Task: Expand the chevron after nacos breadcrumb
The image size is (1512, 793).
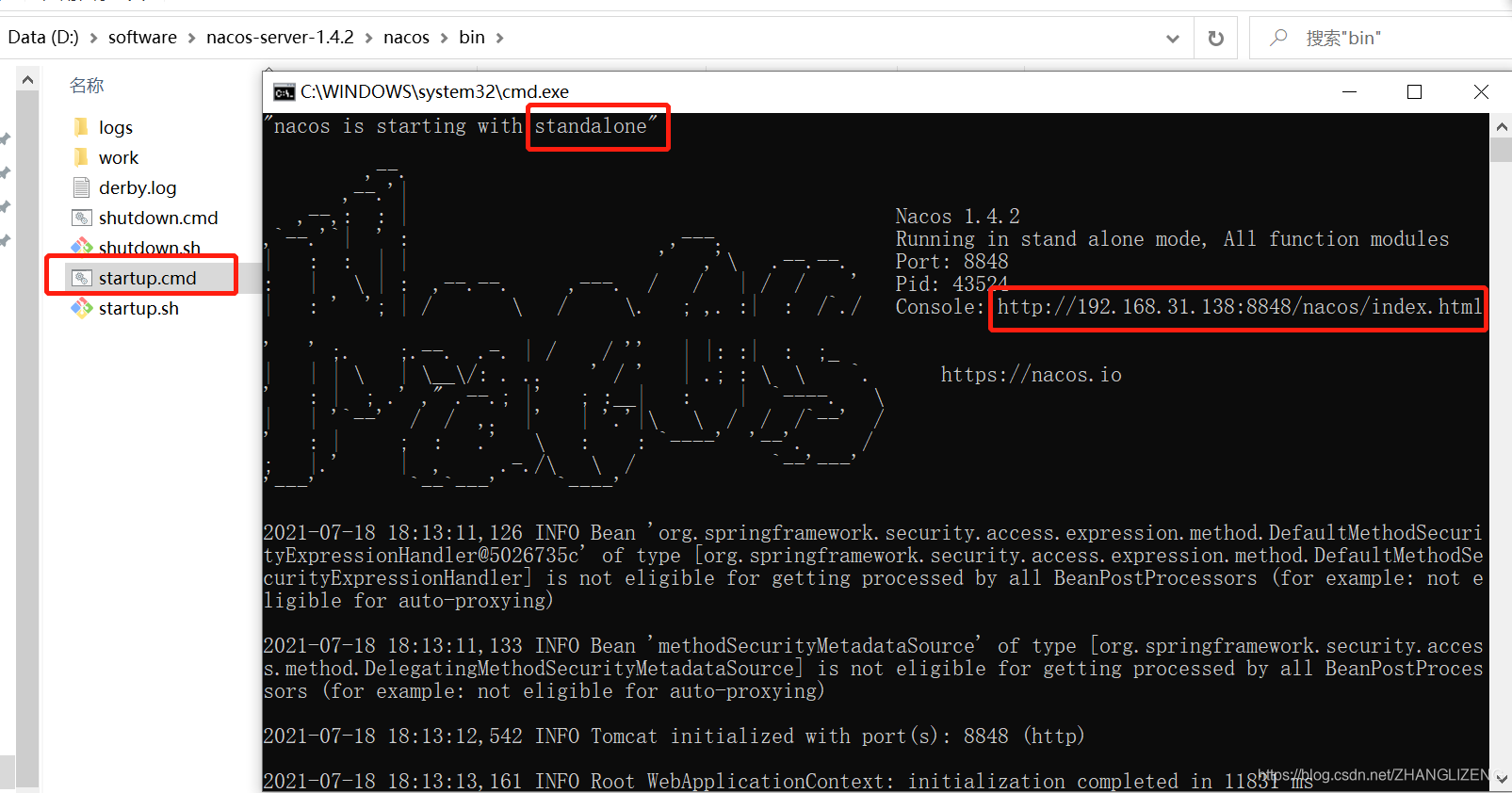Action: (444, 38)
